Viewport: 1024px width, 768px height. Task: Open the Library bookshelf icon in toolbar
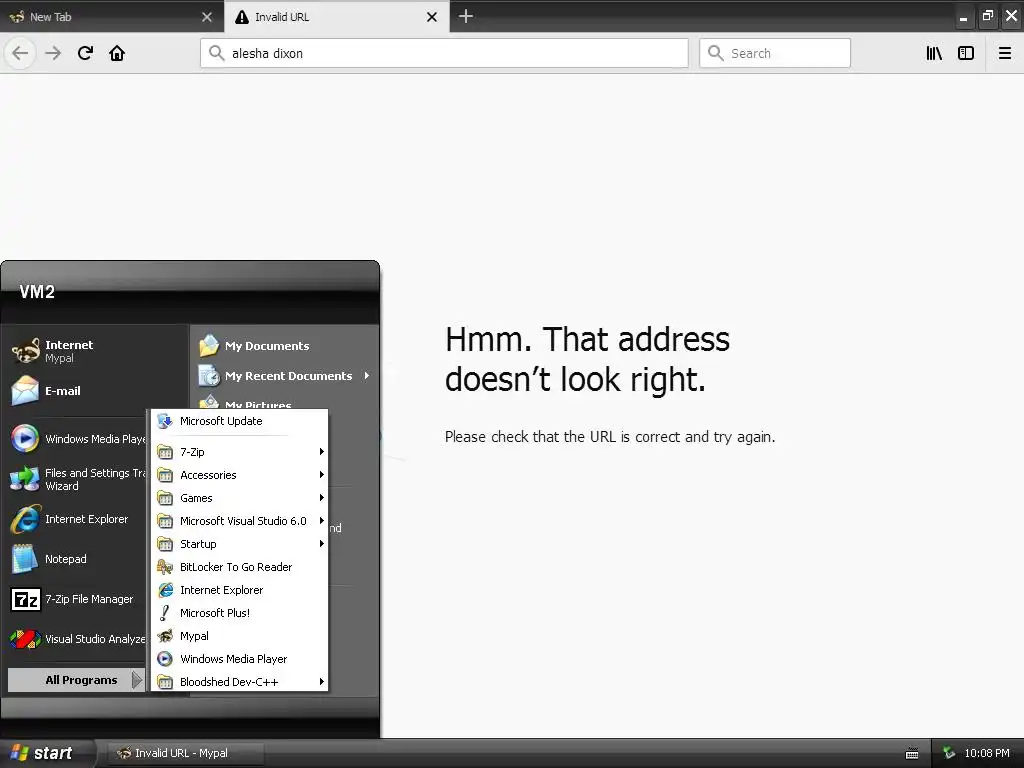(934, 53)
